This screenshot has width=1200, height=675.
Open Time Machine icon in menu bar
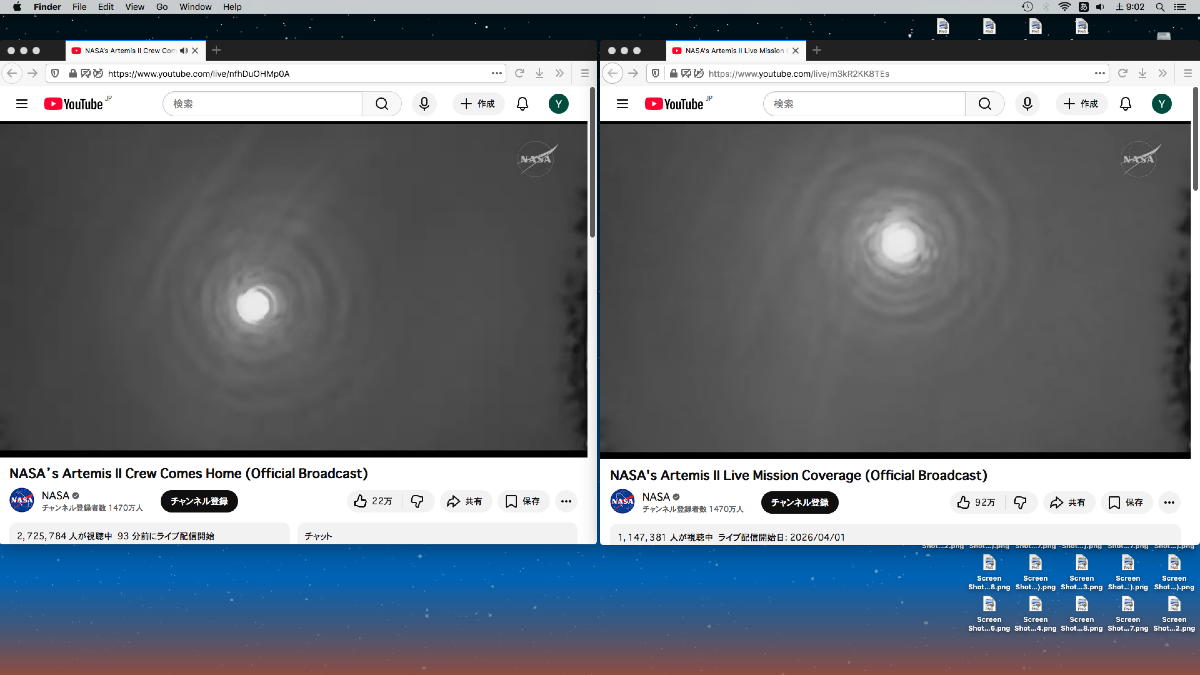tap(1028, 7)
